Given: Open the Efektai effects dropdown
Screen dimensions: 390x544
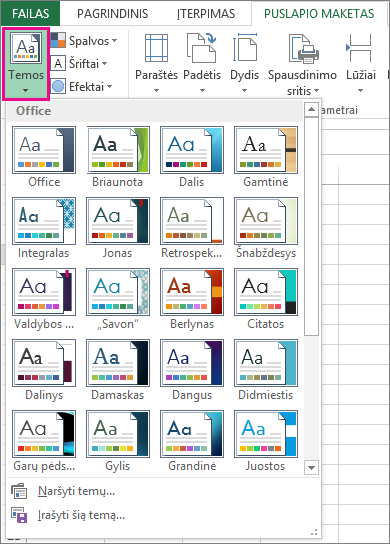Looking at the screenshot, I should 82,86.
